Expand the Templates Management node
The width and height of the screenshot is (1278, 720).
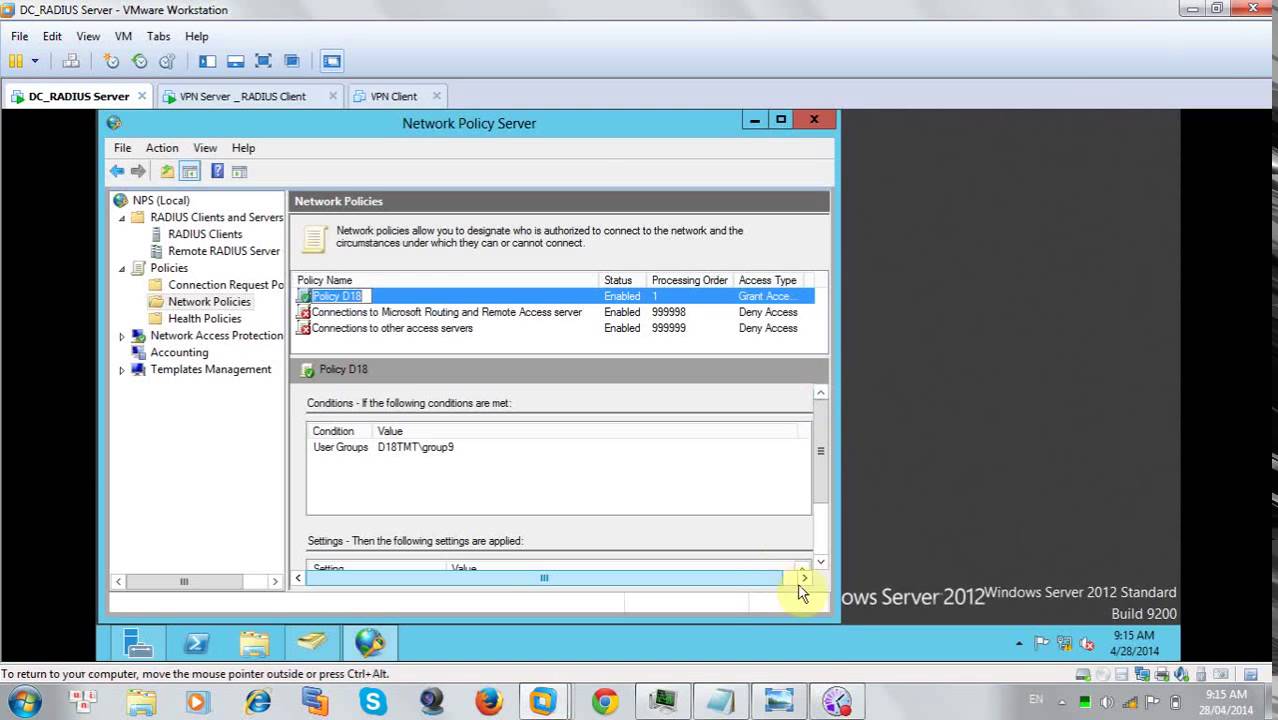tap(122, 370)
